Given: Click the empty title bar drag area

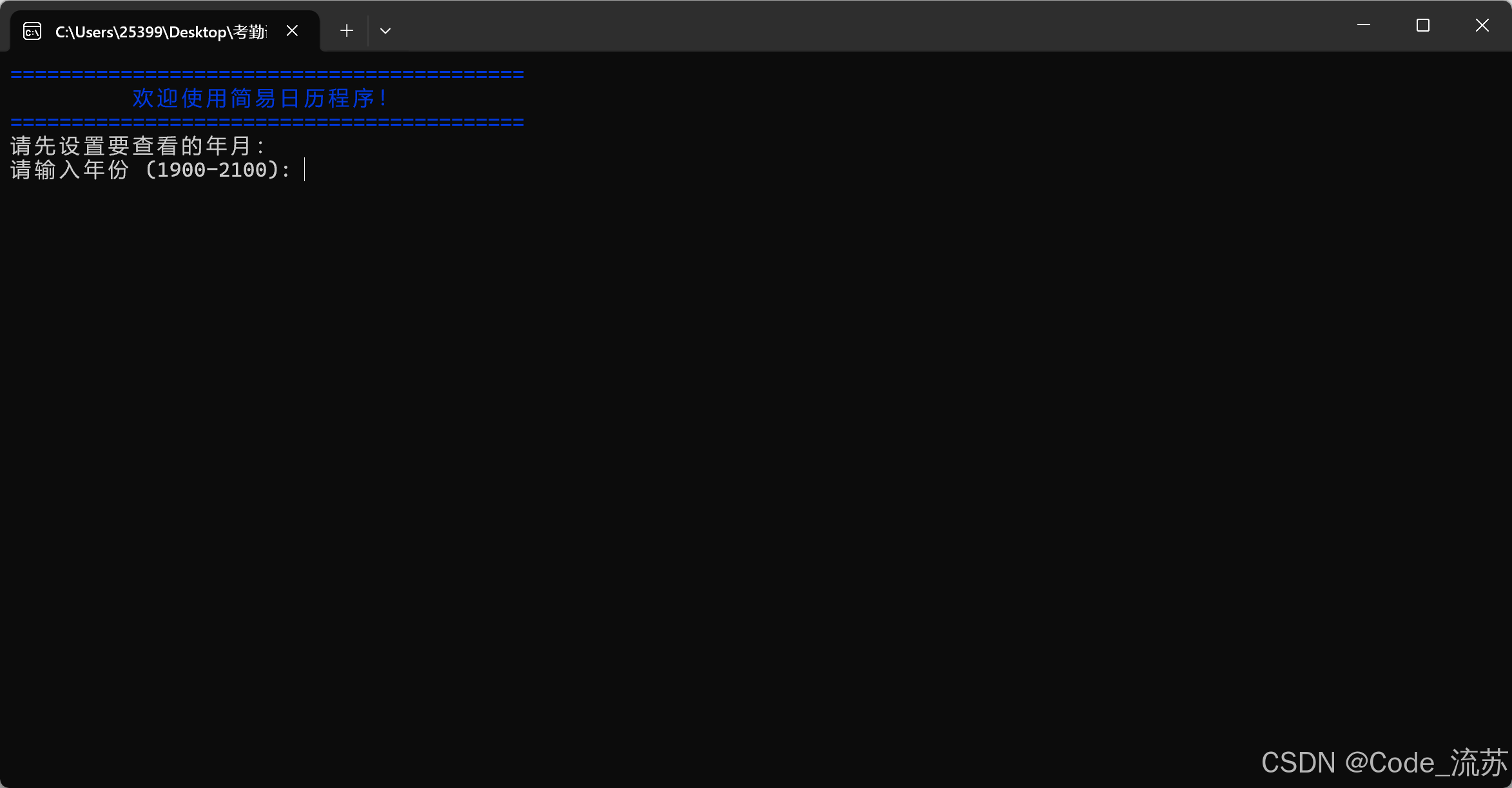Looking at the screenshot, I should pos(838,26).
